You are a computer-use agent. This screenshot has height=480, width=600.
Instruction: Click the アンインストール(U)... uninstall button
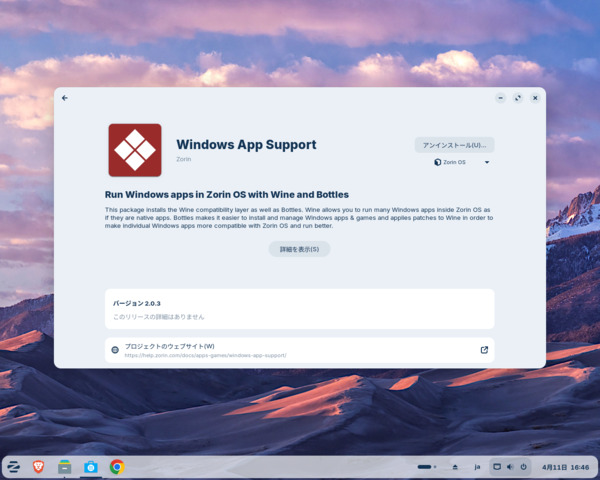[x=454, y=145]
